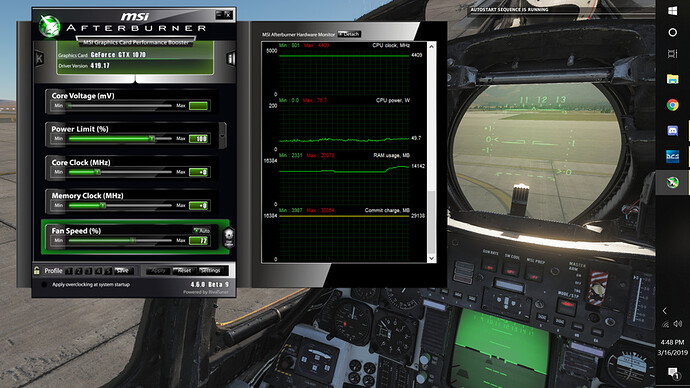Open user define fan settings icon
This screenshot has height=388, width=690.
(x=229, y=238)
